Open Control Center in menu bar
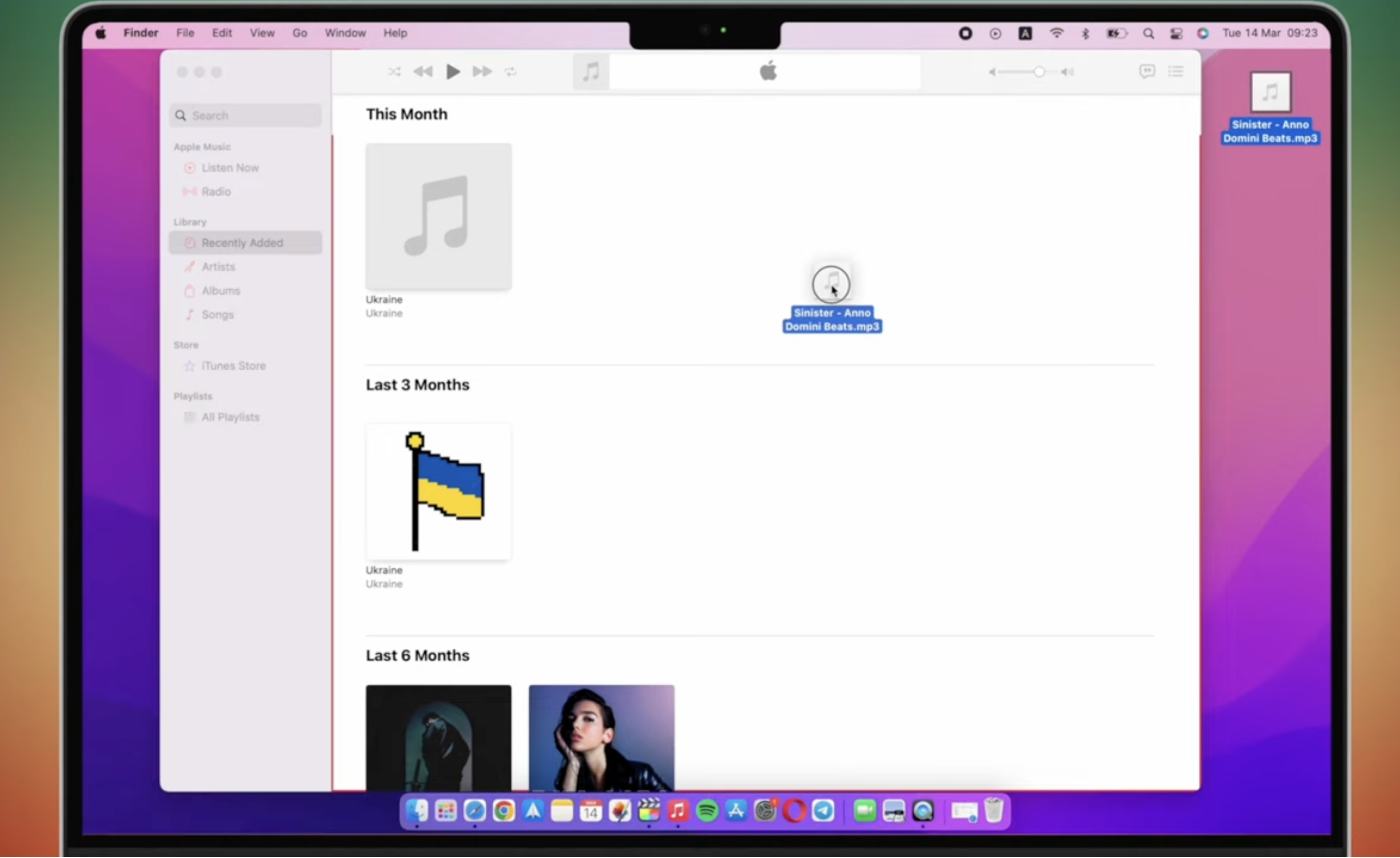 click(1176, 33)
